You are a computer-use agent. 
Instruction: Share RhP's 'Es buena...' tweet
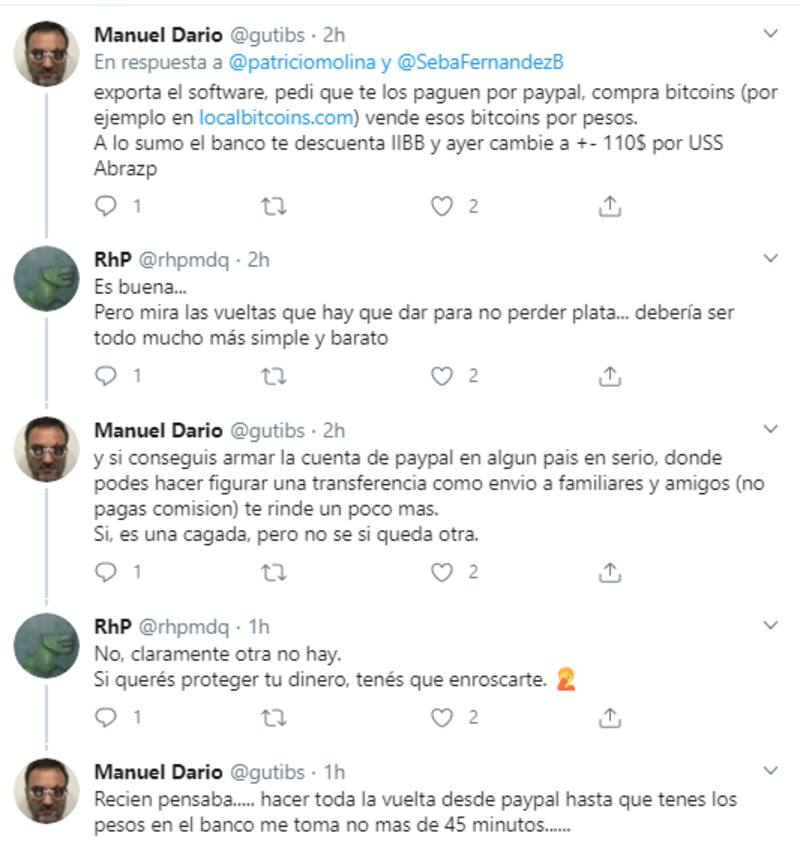[610, 376]
